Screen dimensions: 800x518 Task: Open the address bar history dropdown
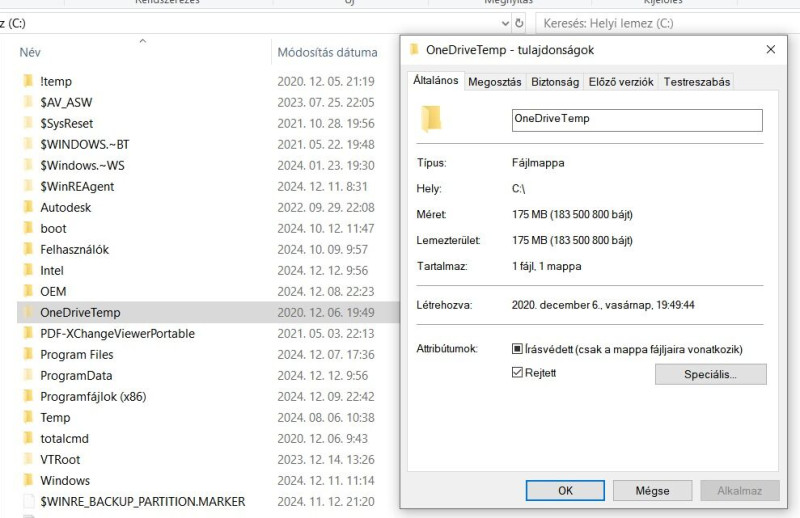(505, 23)
